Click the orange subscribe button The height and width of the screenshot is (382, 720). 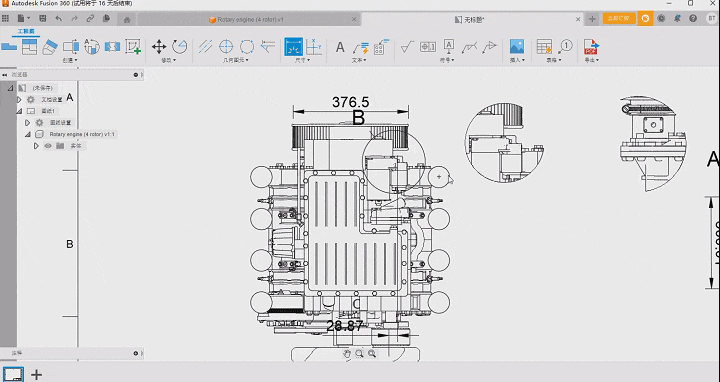[x=619, y=19]
